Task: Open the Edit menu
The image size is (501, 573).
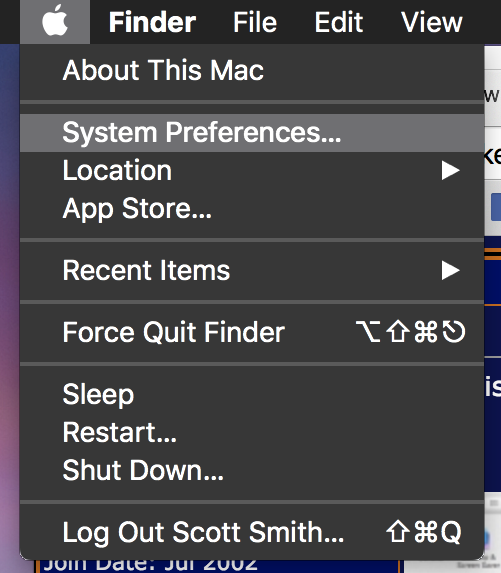Action: [x=338, y=22]
